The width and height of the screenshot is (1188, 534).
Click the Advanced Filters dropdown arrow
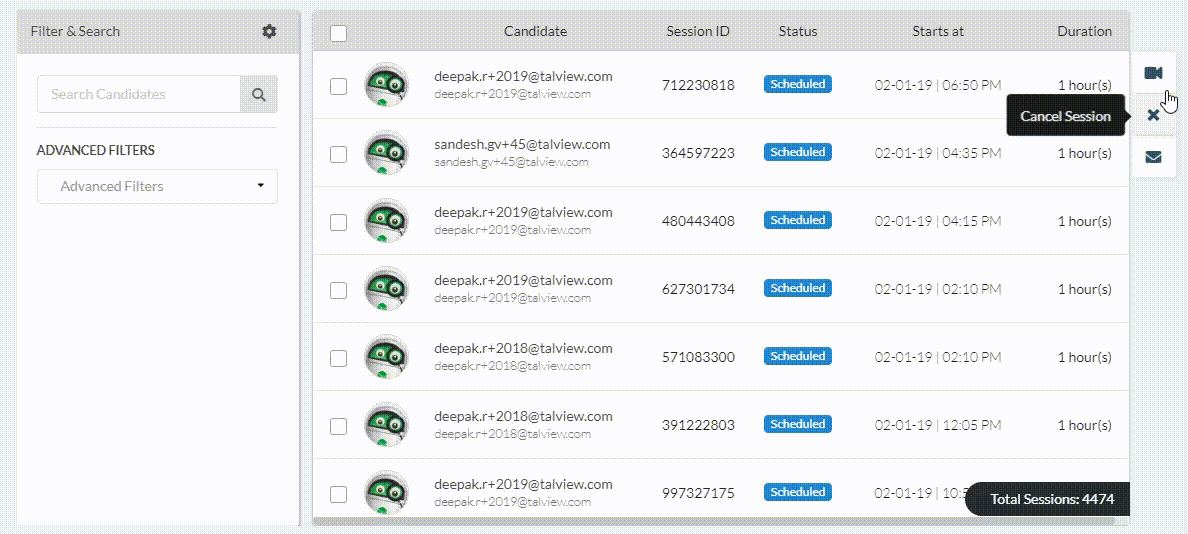click(x=261, y=186)
